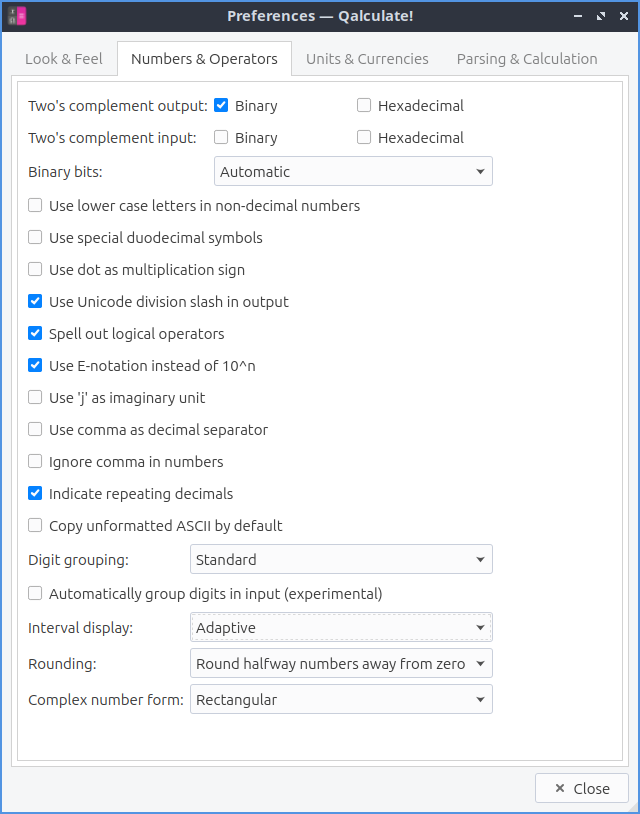The height and width of the screenshot is (814, 640).
Task: Go to Parsing & Calculation tab
Action: (527, 59)
